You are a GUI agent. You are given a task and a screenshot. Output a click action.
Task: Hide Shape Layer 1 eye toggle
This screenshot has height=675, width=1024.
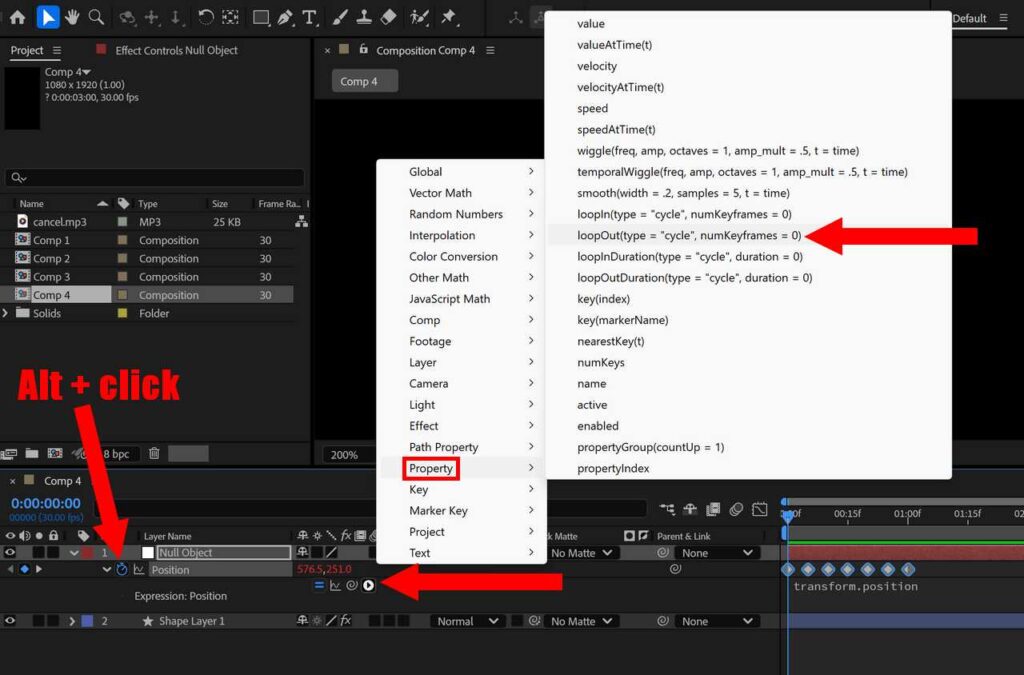click(x=10, y=621)
